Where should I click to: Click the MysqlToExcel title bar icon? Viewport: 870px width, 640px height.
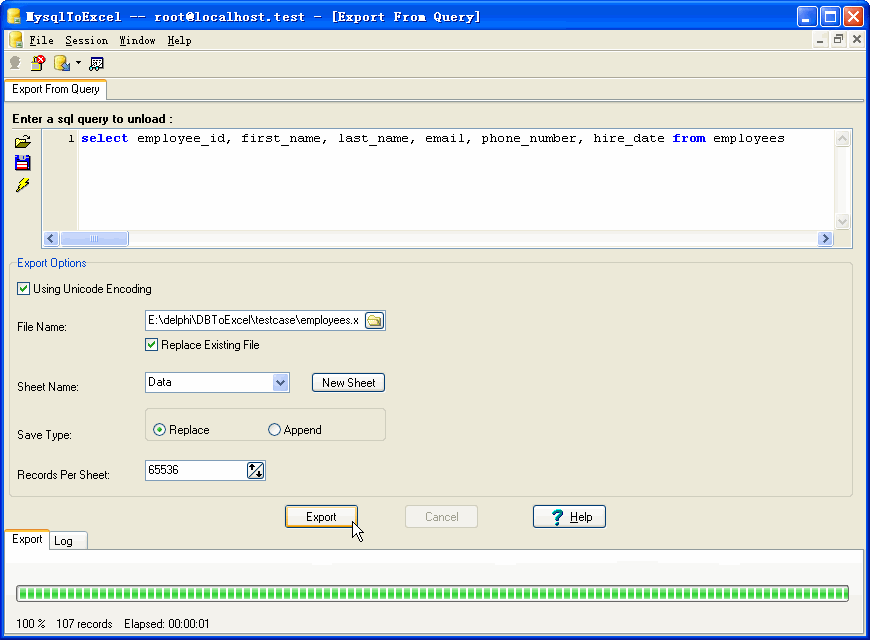(x=14, y=16)
